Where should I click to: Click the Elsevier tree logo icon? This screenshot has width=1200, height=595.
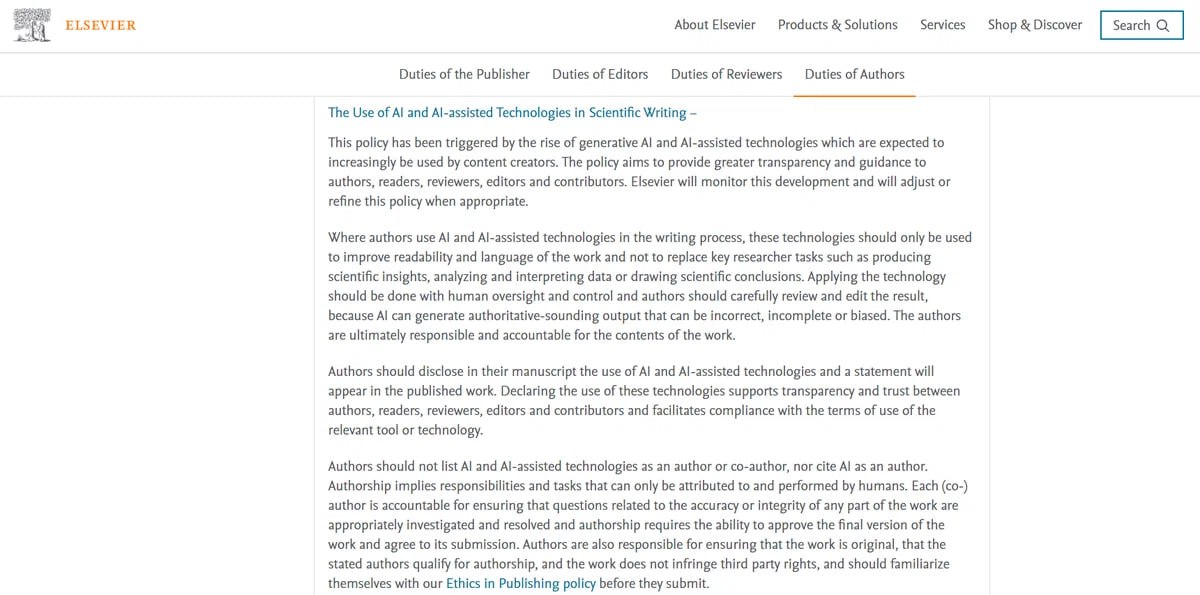(32, 25)
